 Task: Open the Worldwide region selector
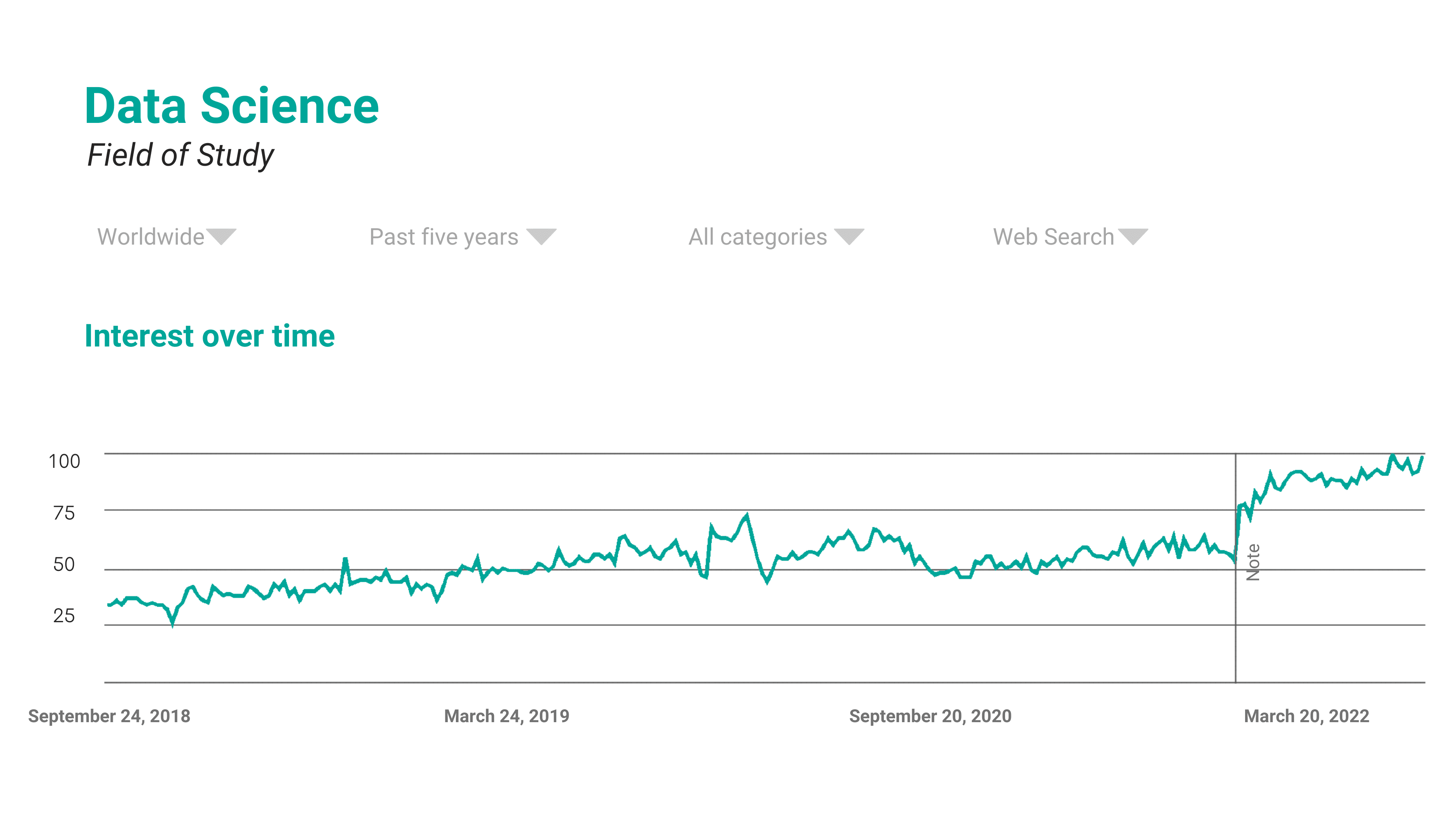pyautogui.click(x=151, y=236)
